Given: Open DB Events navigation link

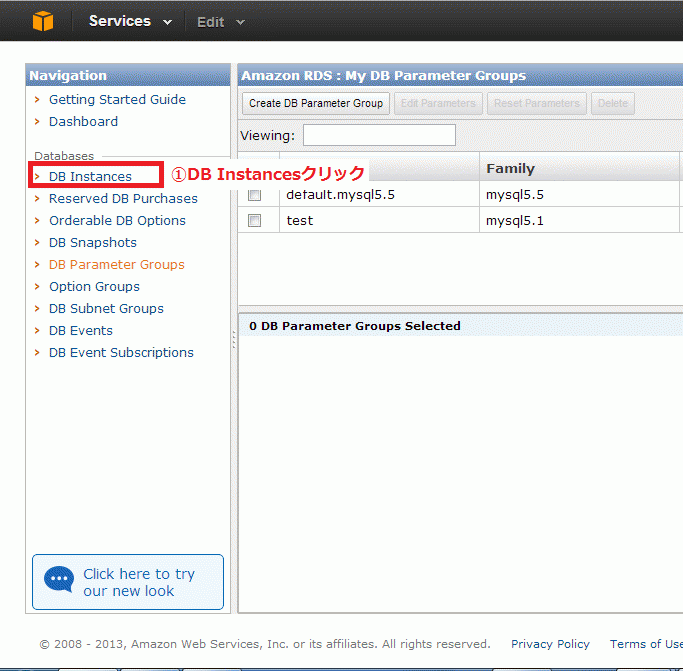Looking at the screenshot, I should coord(81,331).
